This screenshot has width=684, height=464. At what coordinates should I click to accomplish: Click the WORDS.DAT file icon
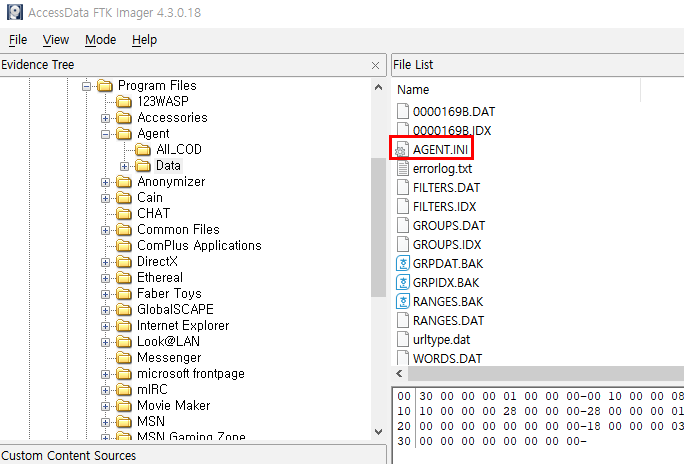click(x=403, y=358)
